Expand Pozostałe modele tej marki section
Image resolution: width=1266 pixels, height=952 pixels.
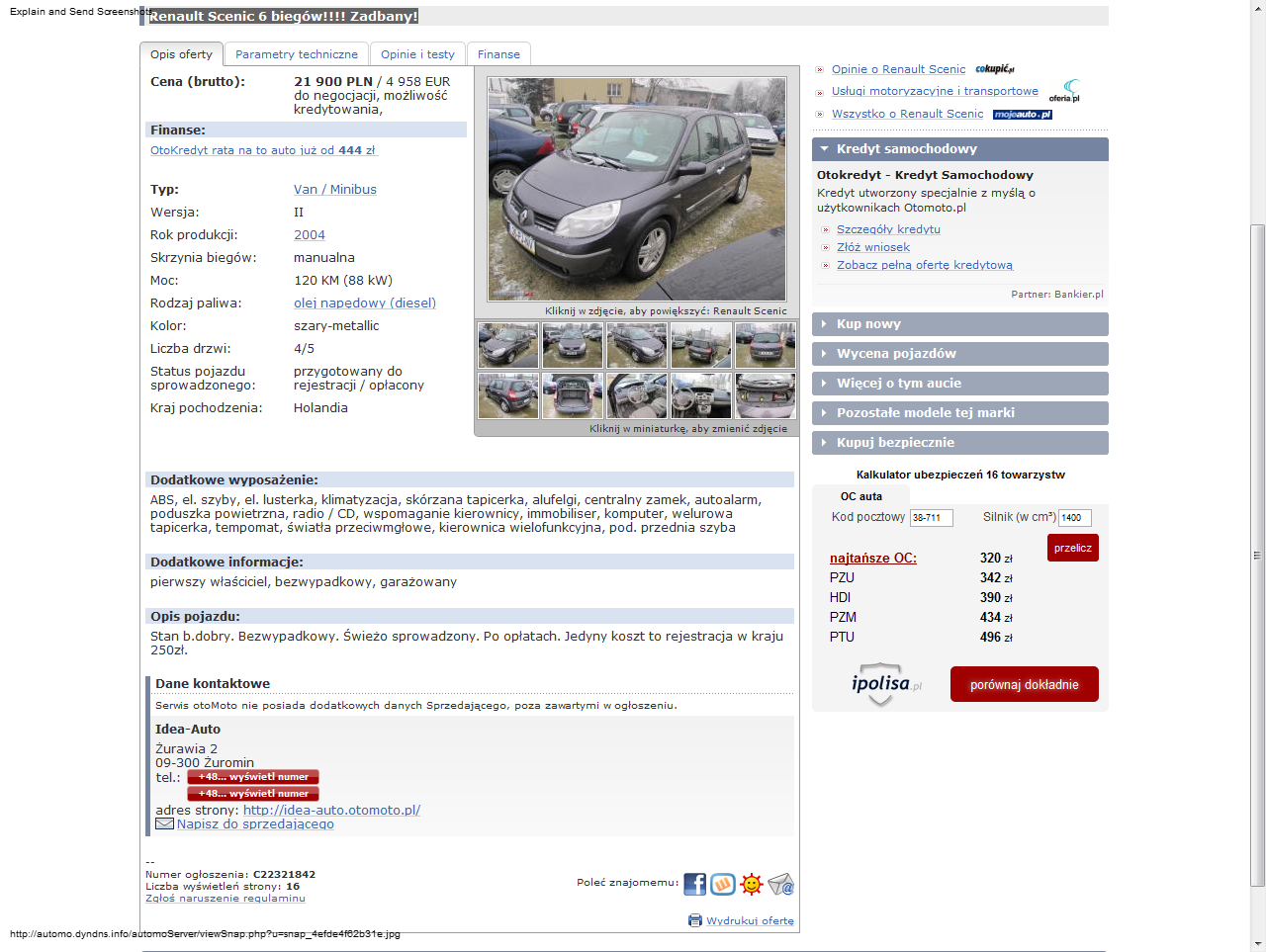pyautogui.click(x=960, y=413)
